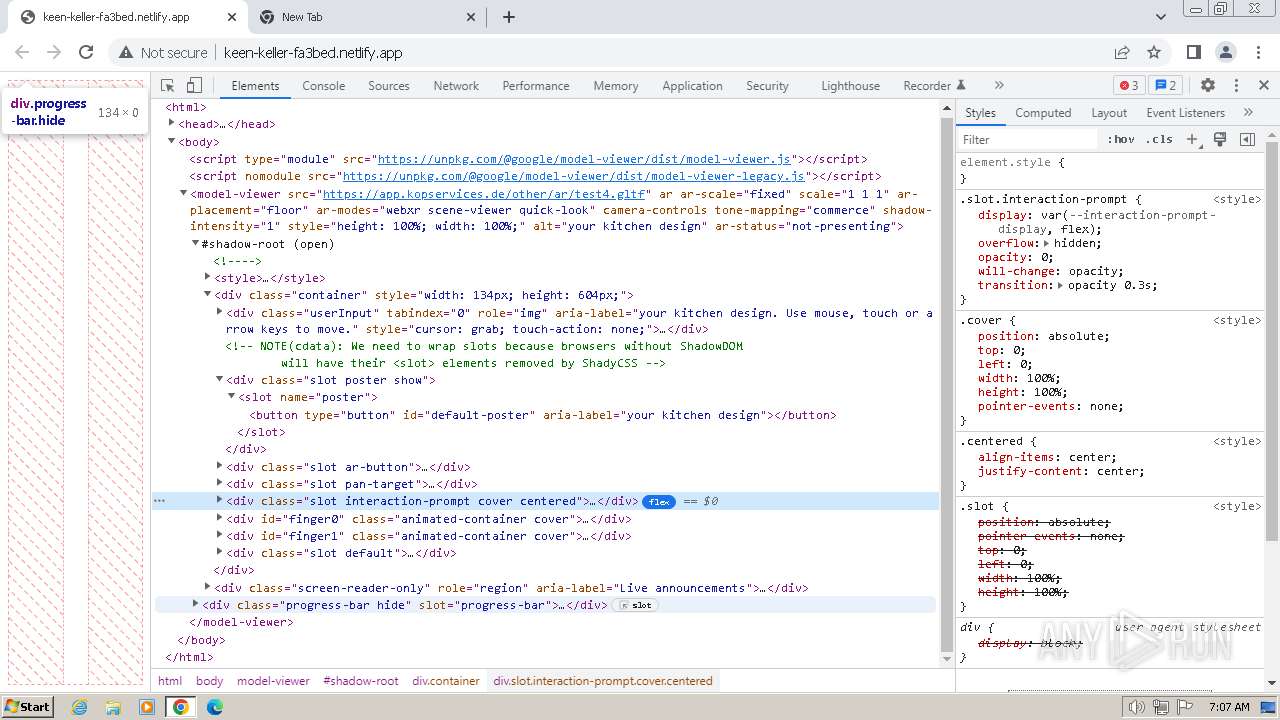Activate the inspect element picker tool
Image resolution: width=1280 pixels, height=720 pixels.
tap(168, 86)
